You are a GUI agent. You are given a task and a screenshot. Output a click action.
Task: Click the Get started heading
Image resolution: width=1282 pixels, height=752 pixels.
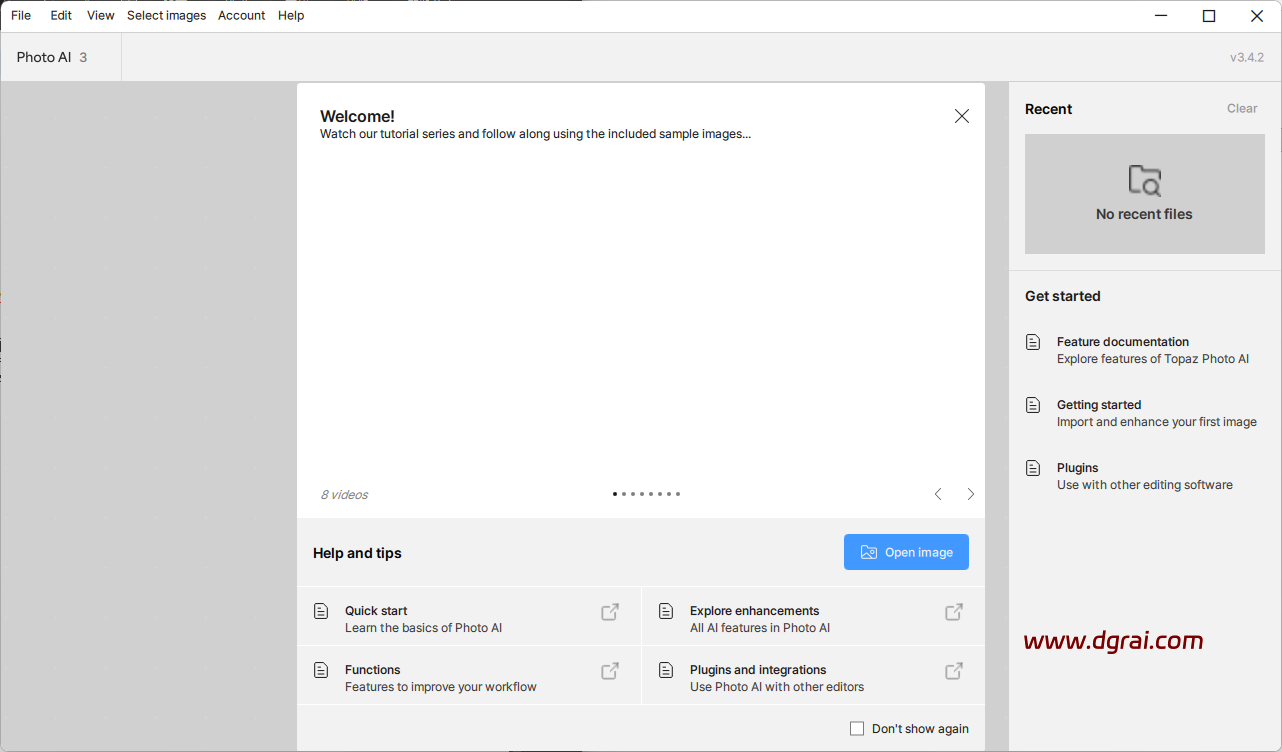1062,296
